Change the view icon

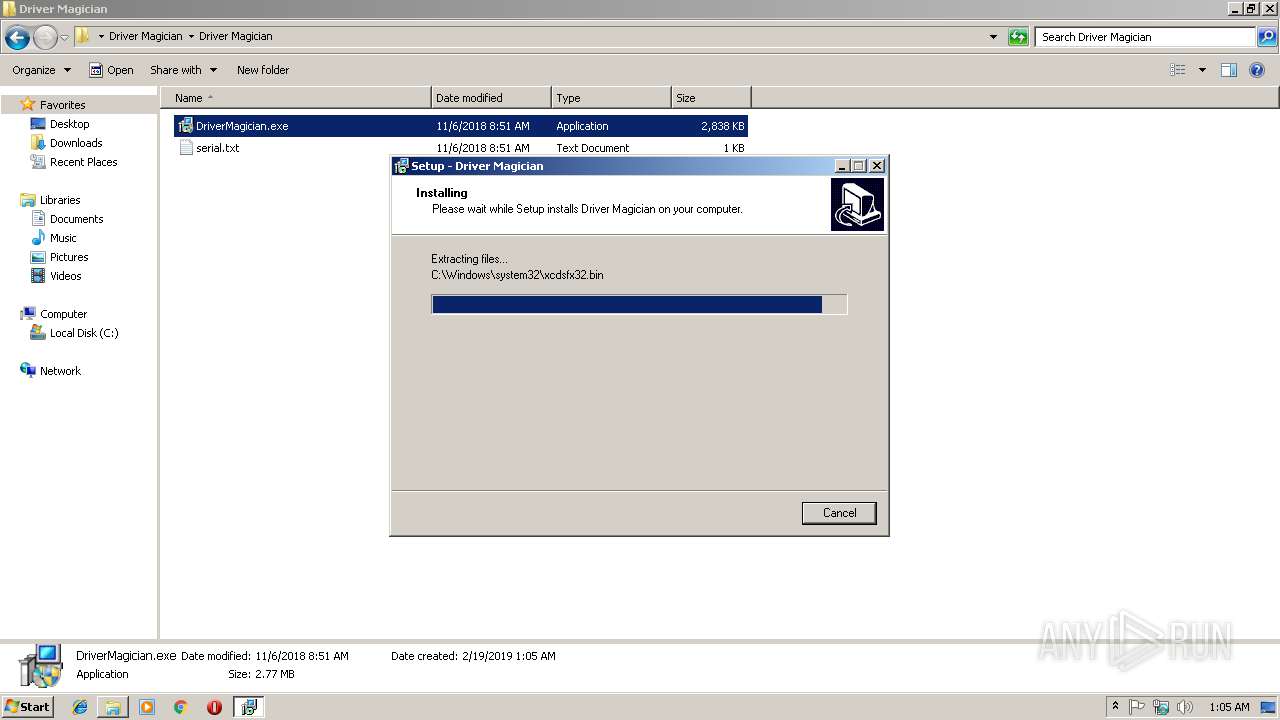click(1178, 70)
